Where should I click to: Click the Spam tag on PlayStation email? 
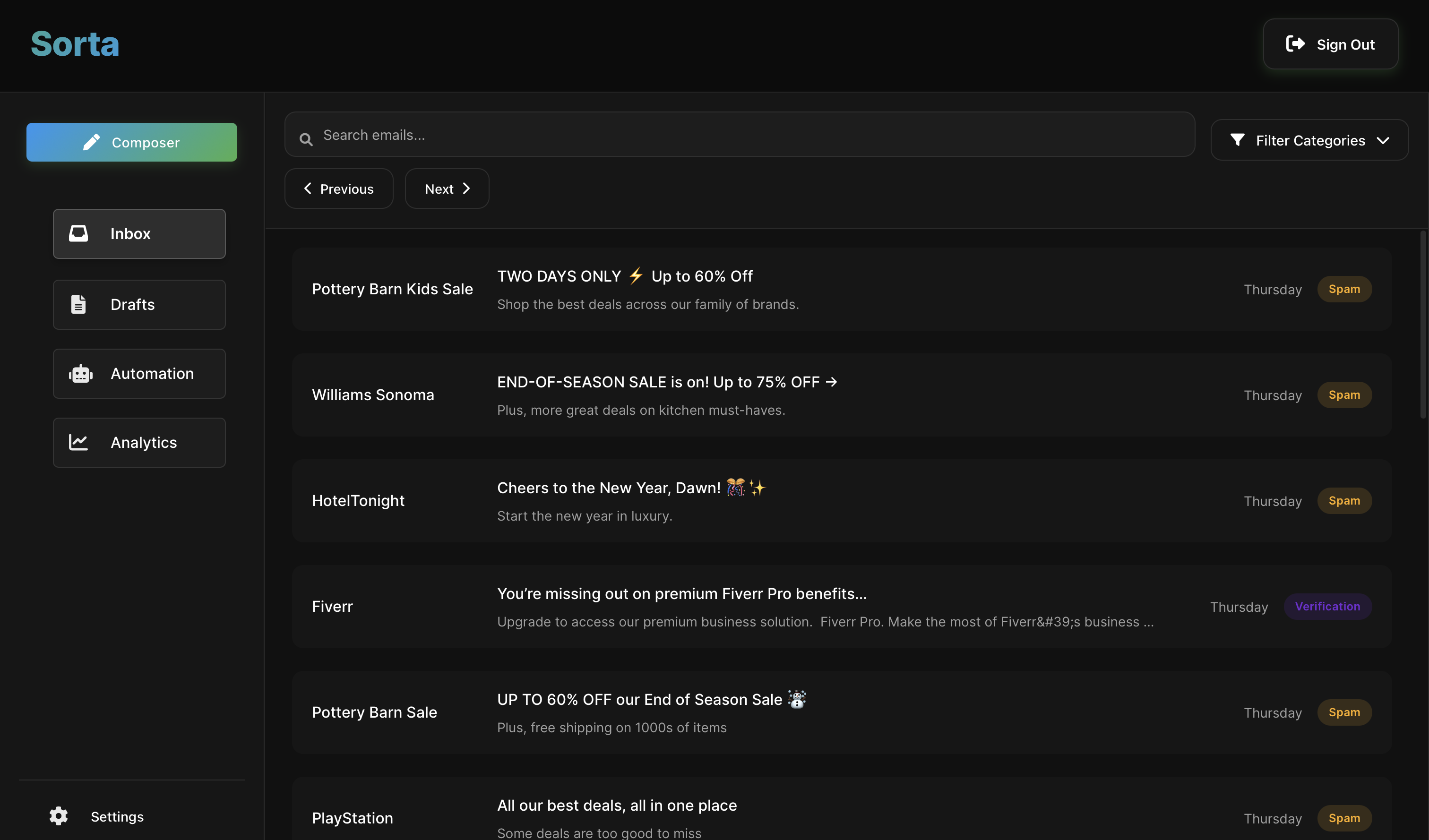pos(1344,818)
